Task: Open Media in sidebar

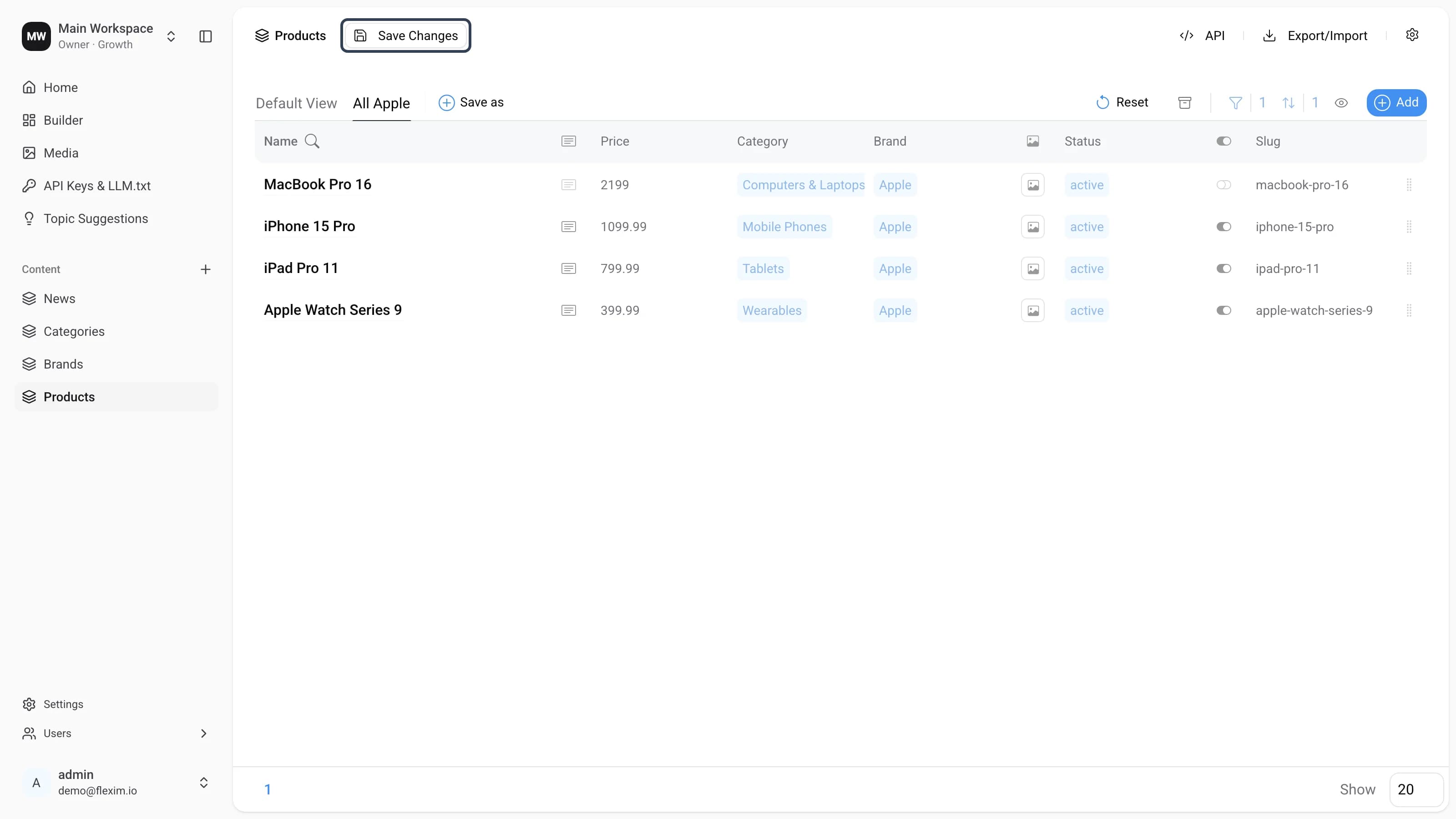Action: [x=116, y=153]
